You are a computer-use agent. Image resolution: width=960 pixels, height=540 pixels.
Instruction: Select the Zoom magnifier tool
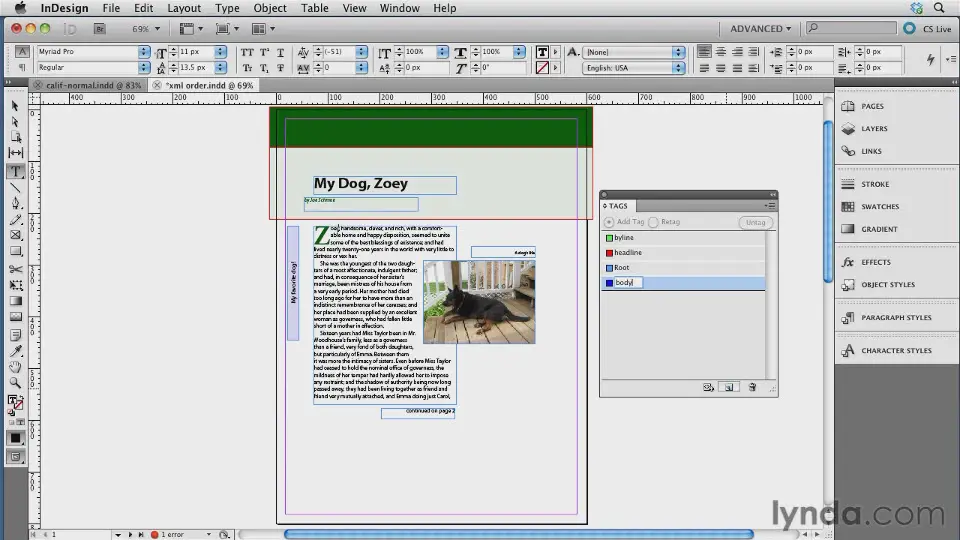coord(15,383)
